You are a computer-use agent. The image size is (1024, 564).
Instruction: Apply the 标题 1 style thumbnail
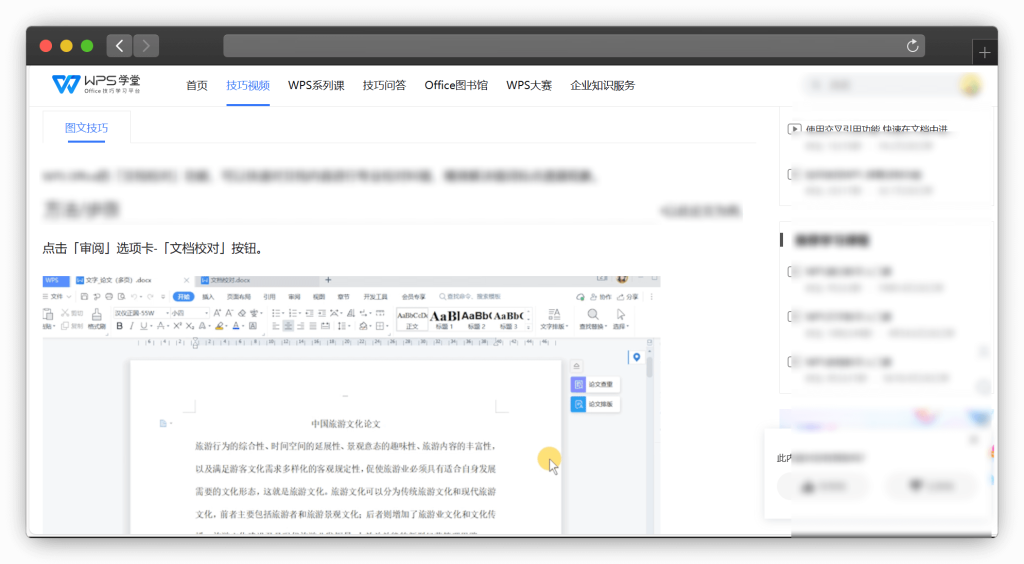pos(444,319)
